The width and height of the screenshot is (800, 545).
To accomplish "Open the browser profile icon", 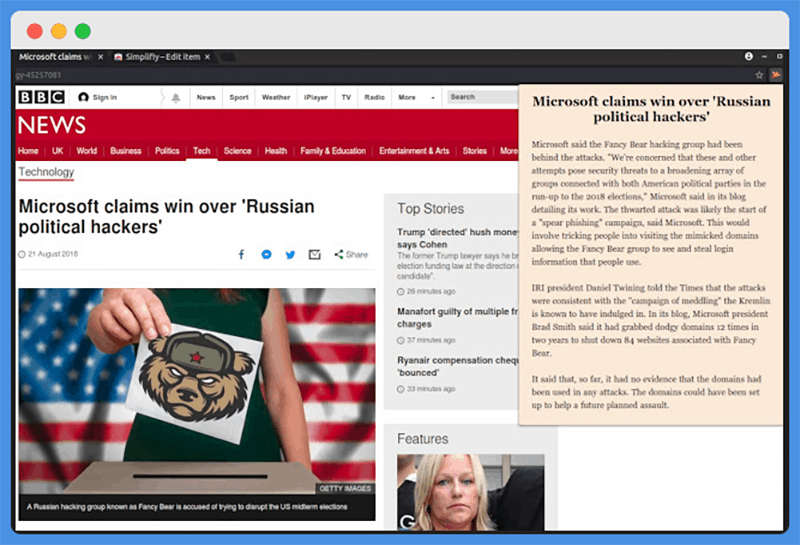I will pos(748,56).
